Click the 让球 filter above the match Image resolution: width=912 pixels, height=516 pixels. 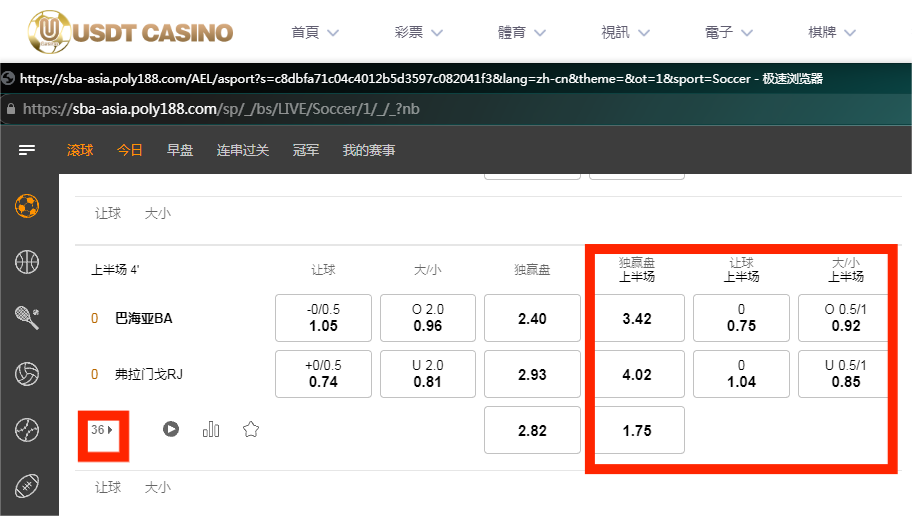pos(108,213)
